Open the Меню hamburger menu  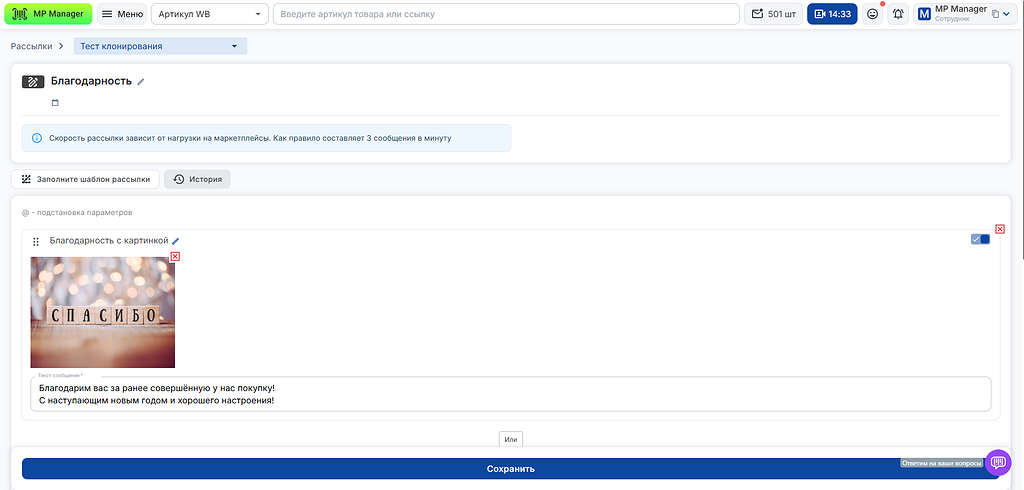click(x=122, y=14)
